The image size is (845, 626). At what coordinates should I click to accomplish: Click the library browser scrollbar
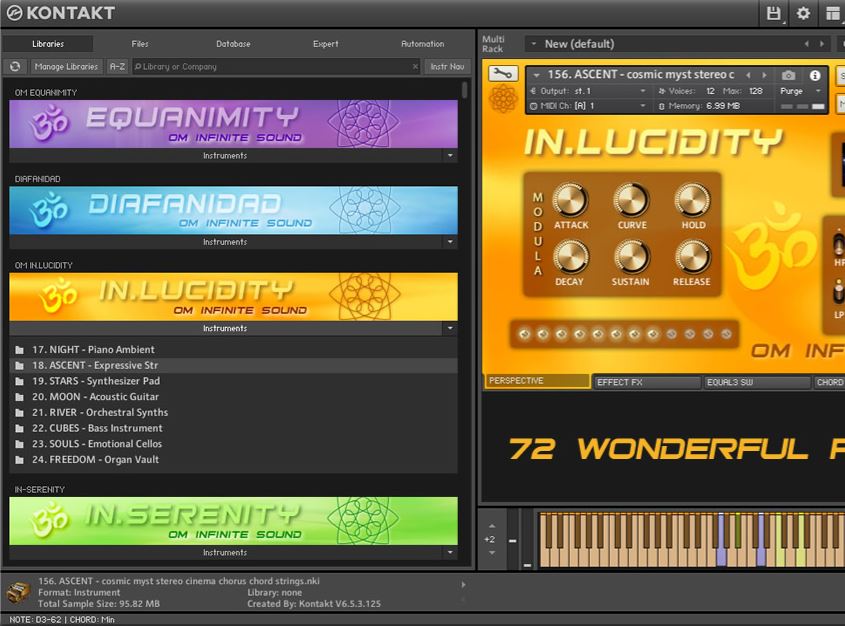465,91
